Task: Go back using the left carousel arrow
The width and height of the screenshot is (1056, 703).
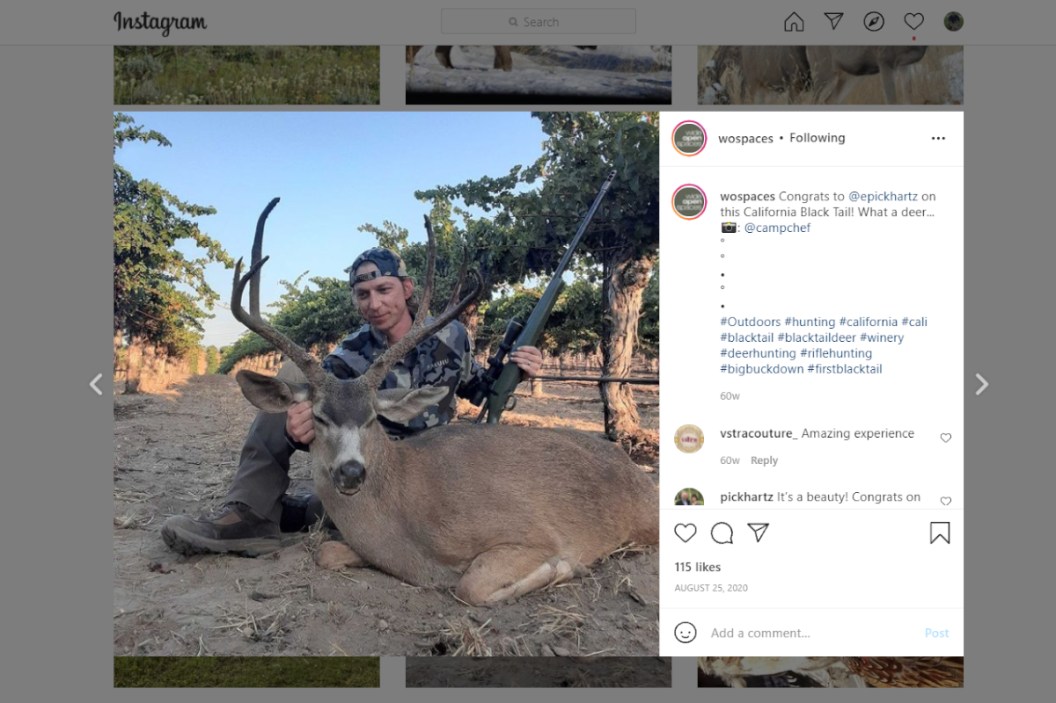Action: (96, 384)
